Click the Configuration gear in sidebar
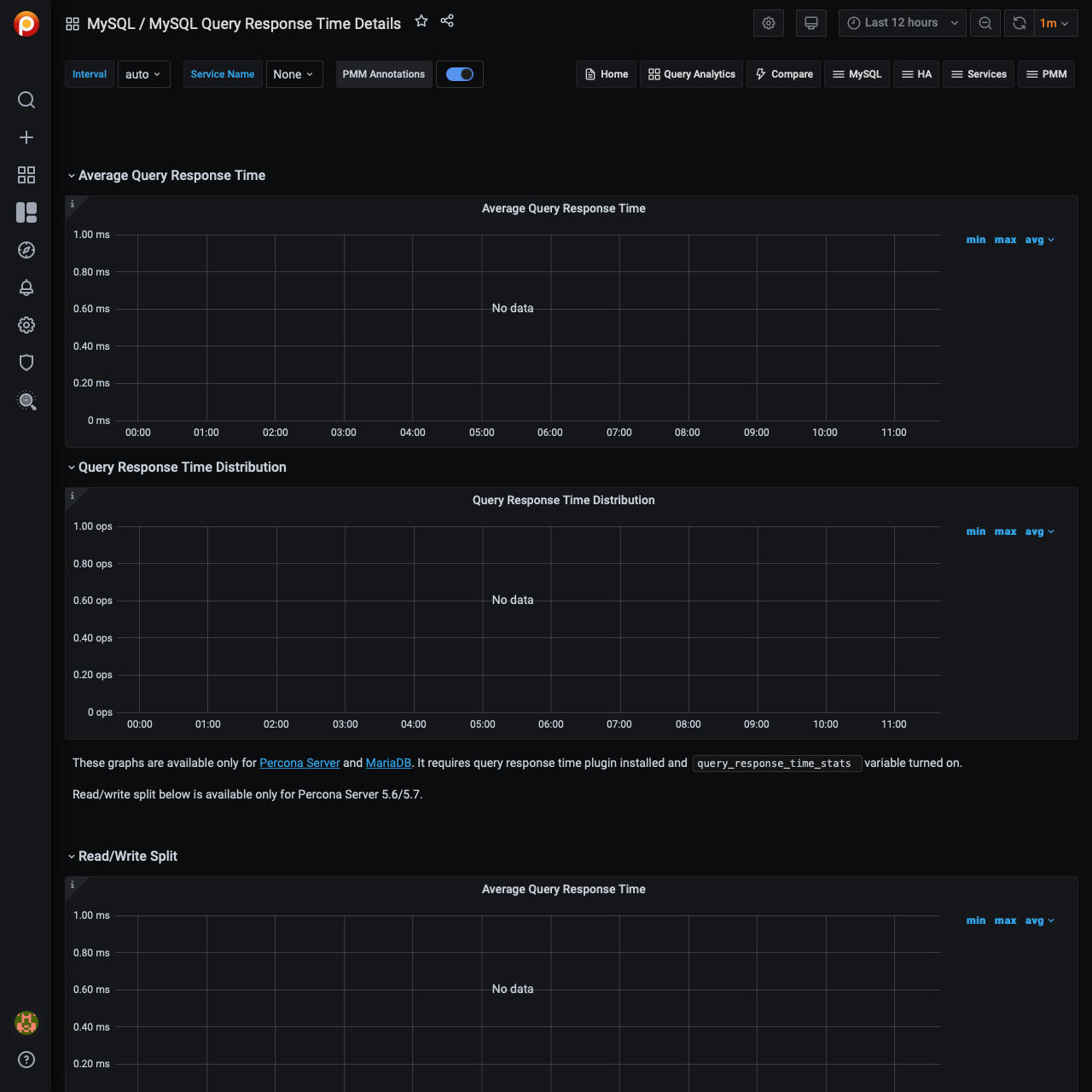The image size is (1092, 1092). coord(26,325)
